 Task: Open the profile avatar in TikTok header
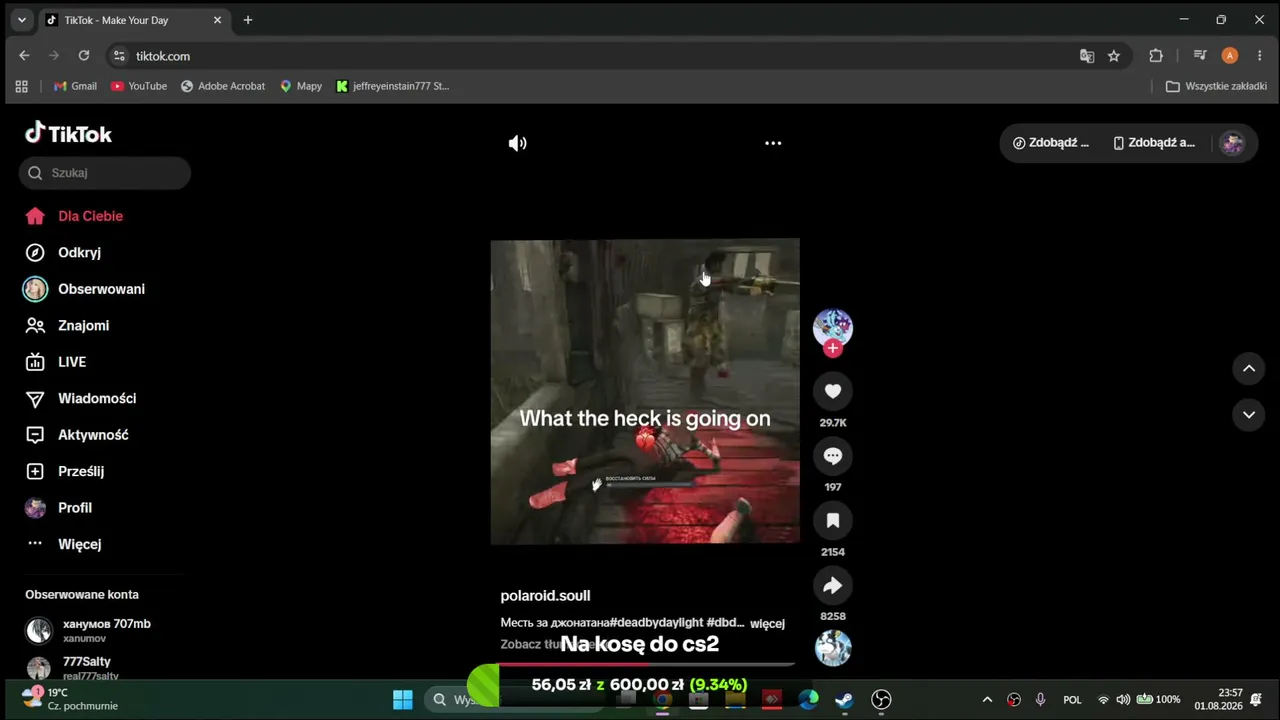click(x=1233, y=143)
